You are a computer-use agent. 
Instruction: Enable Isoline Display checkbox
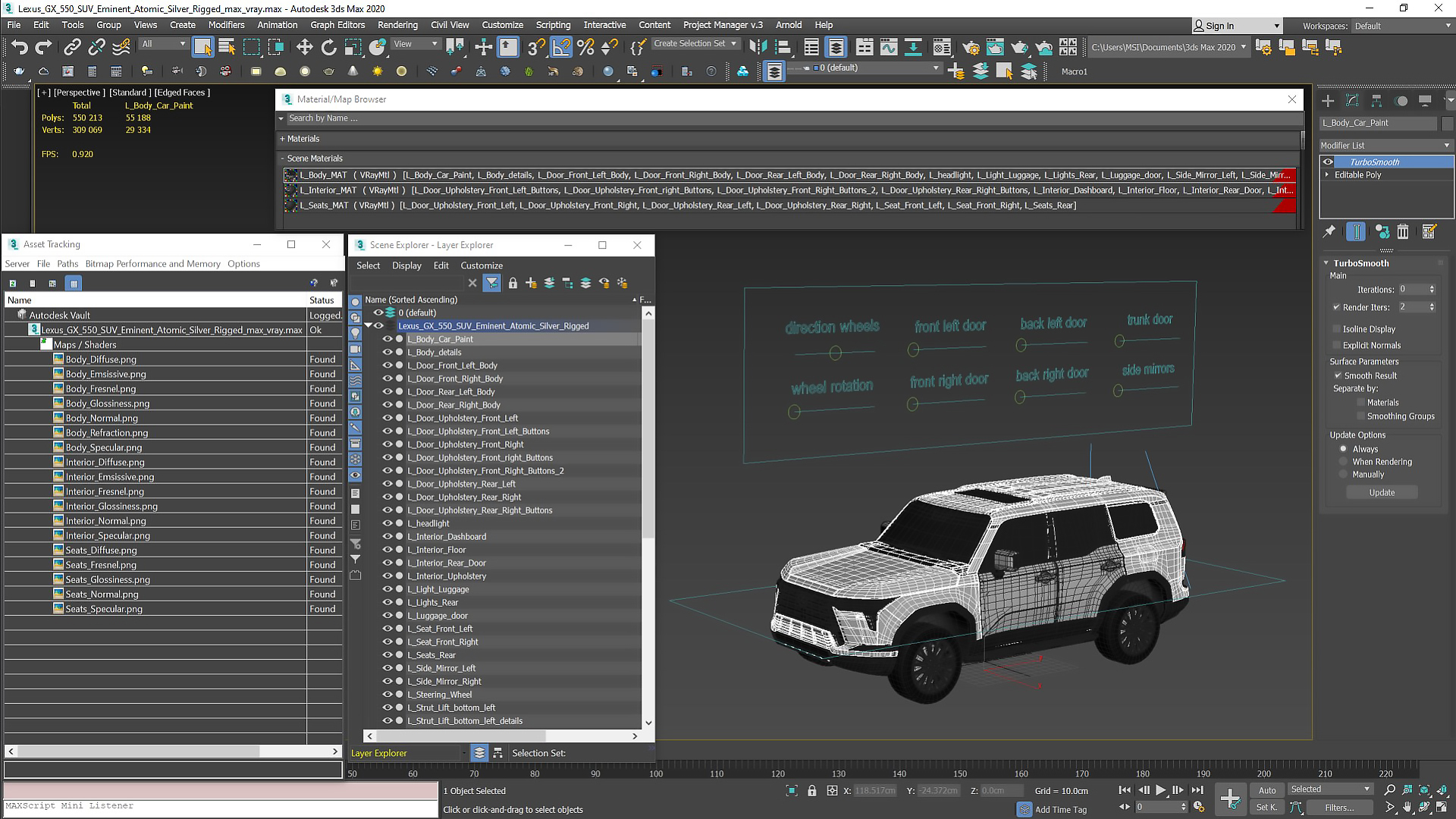tap(1336, 329)
